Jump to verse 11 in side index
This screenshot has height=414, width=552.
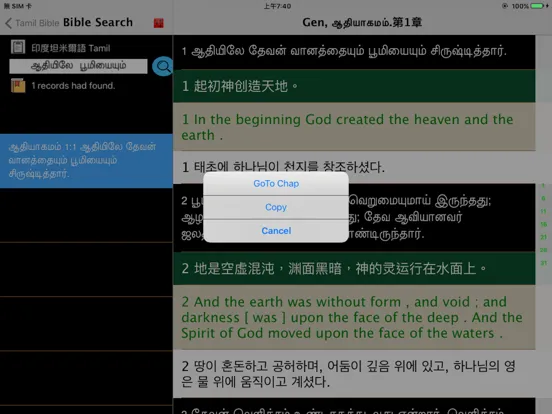click(544, 211)
